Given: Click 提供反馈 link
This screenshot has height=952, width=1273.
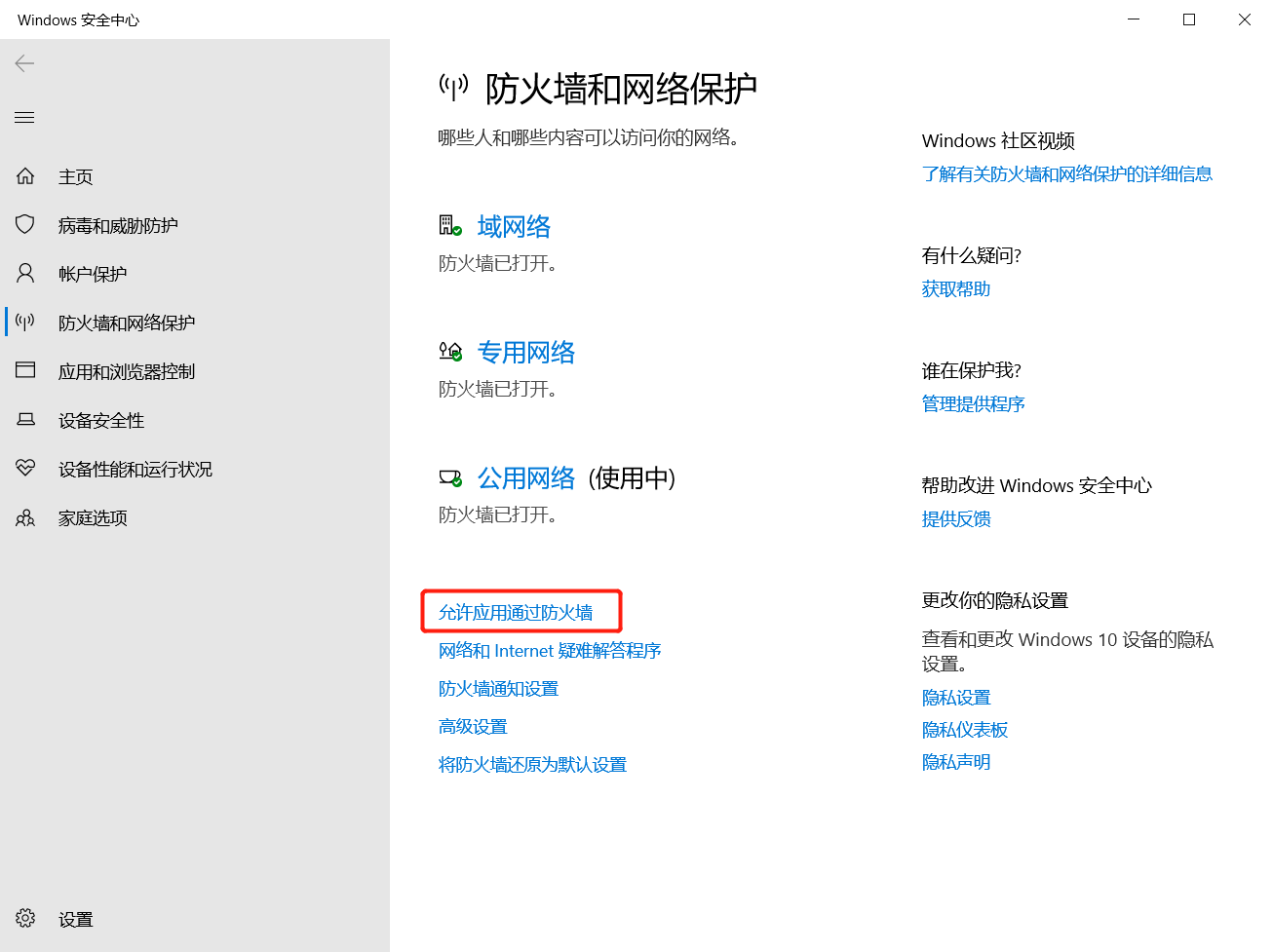Looking at the screenshot, I should coord(956,518).
